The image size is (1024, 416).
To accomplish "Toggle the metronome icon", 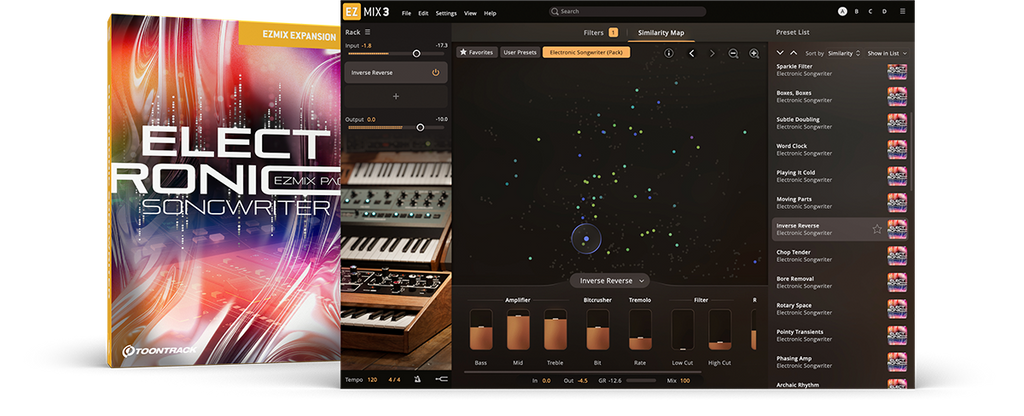I will [417, 379].
